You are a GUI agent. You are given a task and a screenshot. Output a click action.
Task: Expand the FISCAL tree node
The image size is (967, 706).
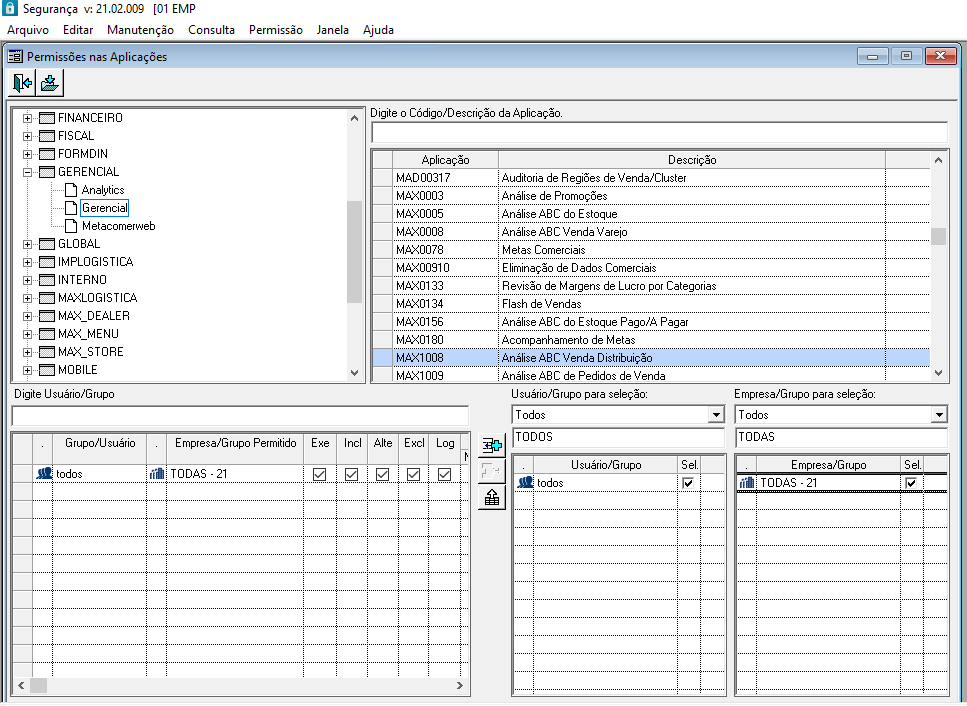click(x=27, y=136)
